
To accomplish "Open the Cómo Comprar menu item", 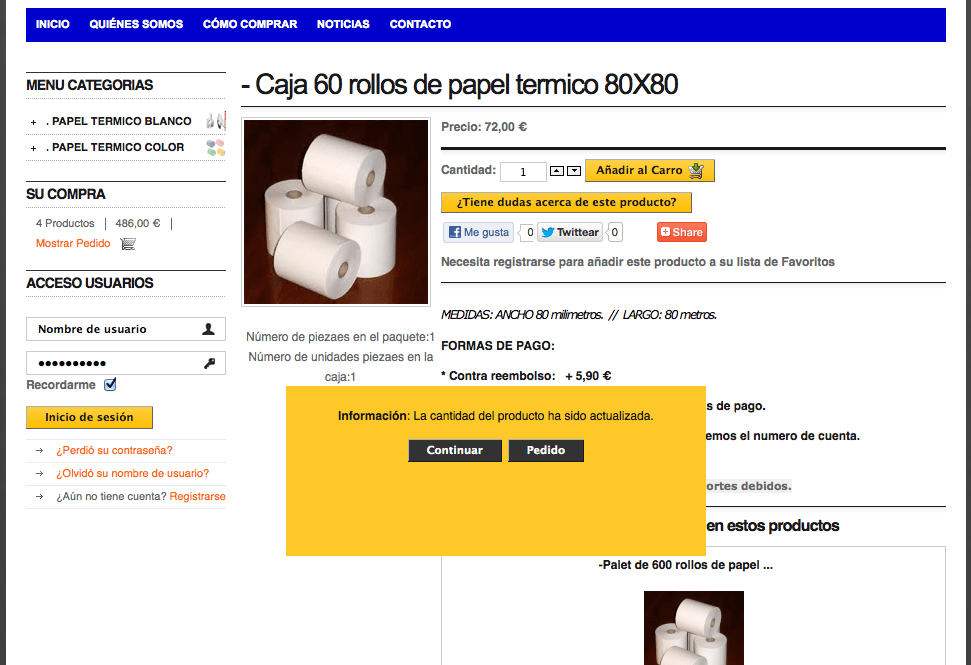I will [x=250, y=24].
